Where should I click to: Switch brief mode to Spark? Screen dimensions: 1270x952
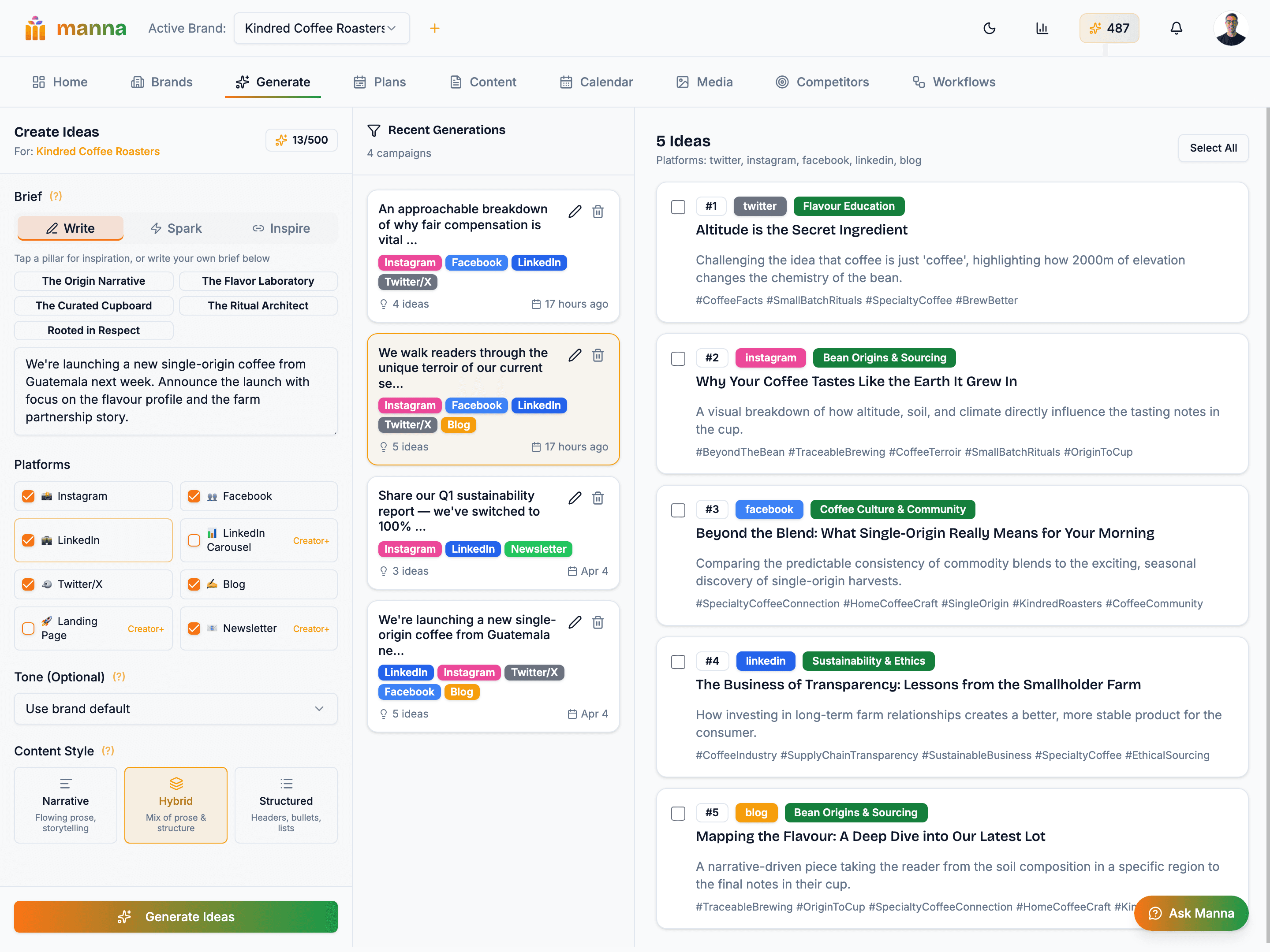(176, 228)
